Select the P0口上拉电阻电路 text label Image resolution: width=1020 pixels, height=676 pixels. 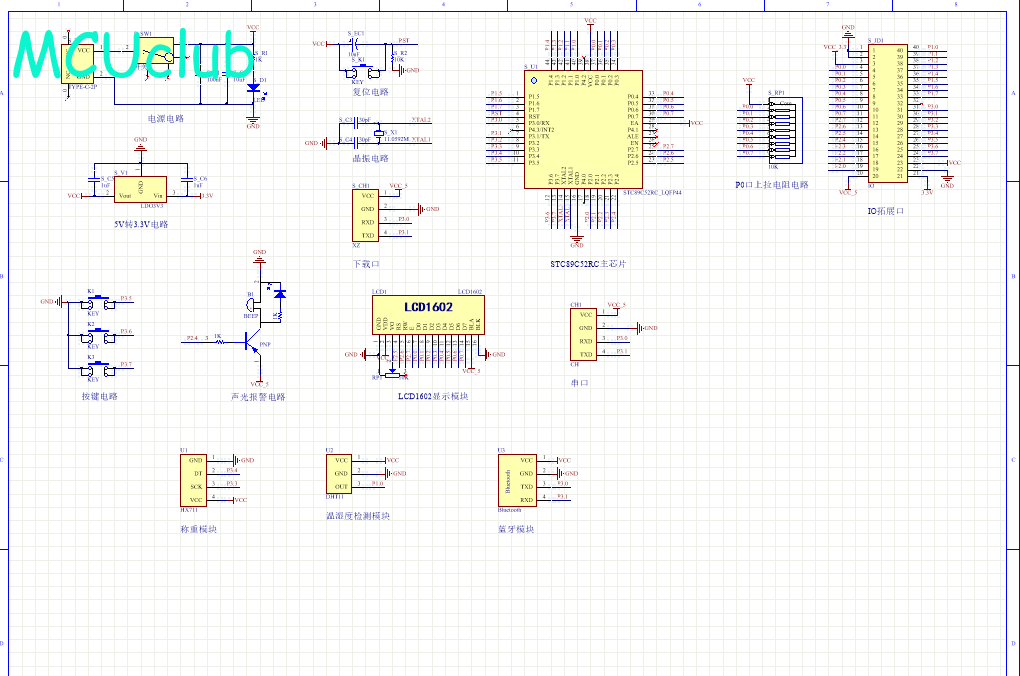[771, 185]
